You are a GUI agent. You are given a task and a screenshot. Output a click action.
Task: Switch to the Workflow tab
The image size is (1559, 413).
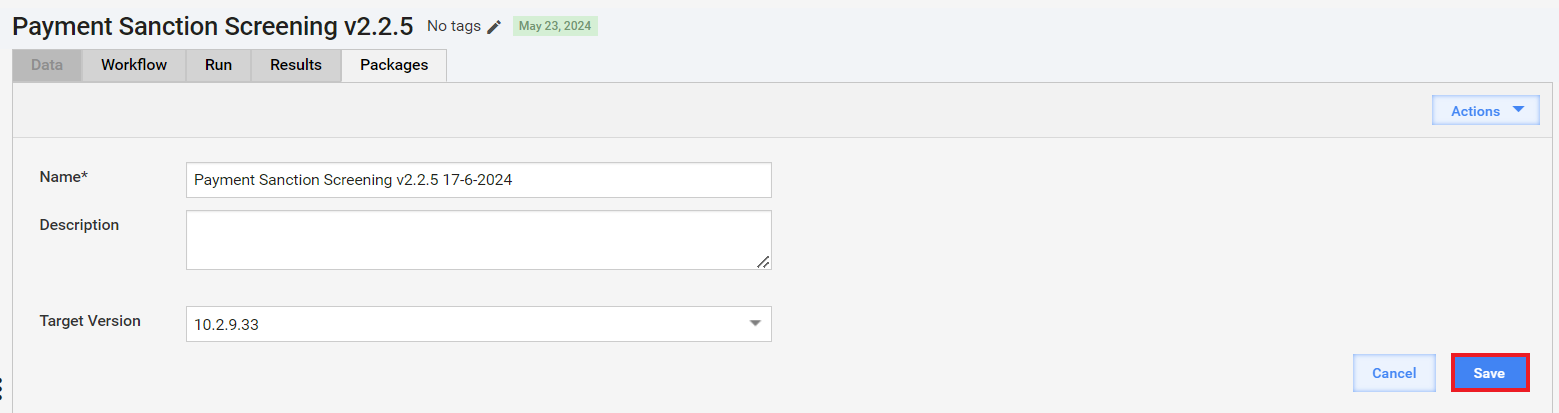(134, 65)
